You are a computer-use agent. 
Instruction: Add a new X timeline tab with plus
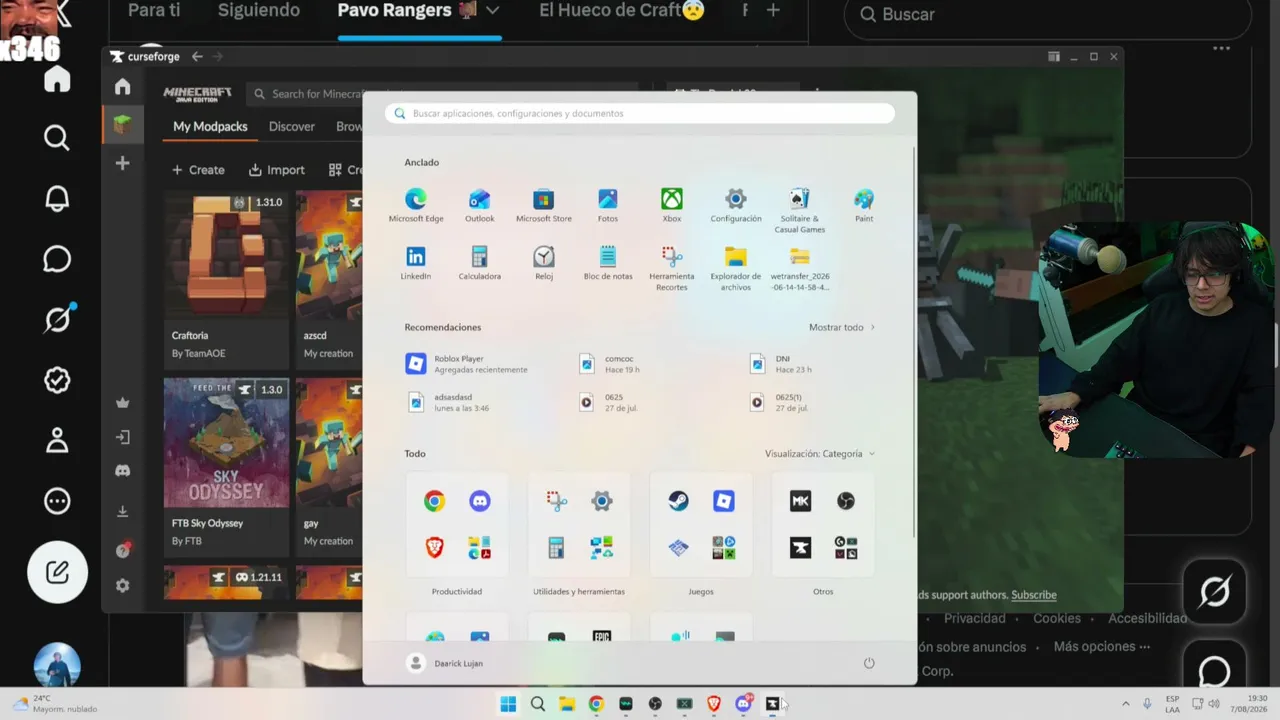[773, 11]
